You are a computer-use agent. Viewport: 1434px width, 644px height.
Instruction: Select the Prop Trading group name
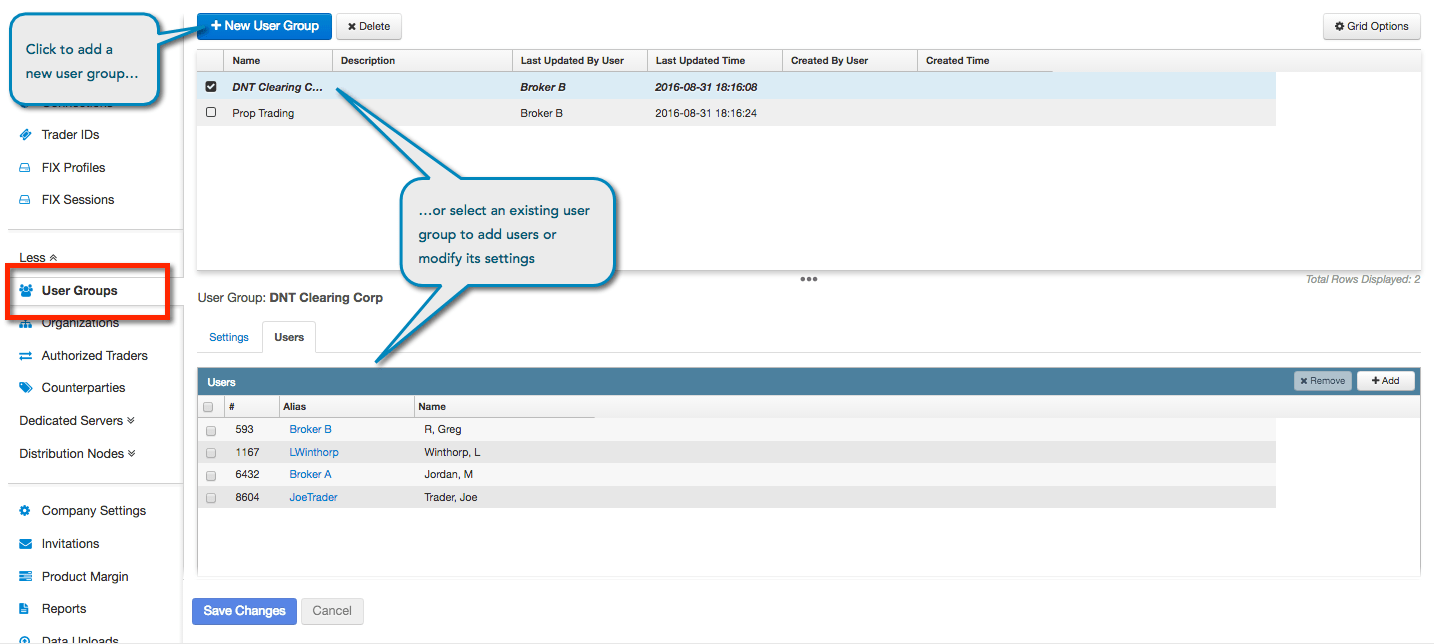pyautogui.click(x=263, y=113)
